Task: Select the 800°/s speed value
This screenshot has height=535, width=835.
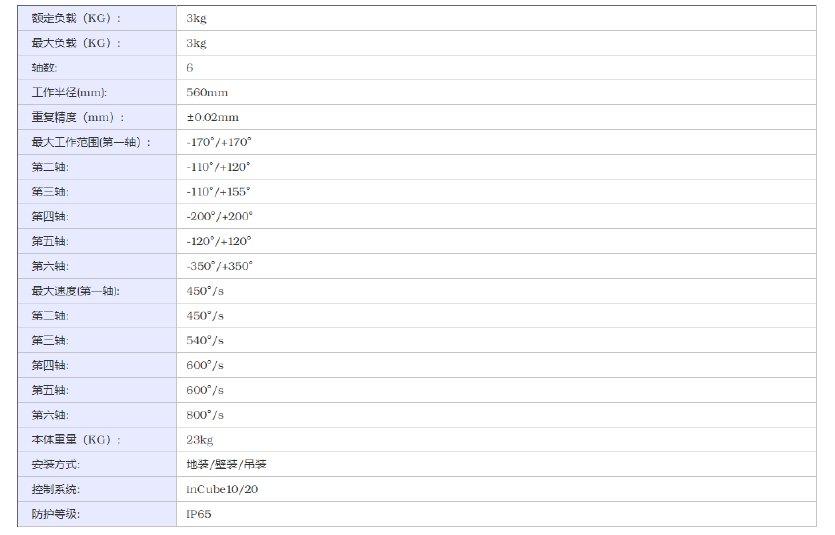Action: click(x=205, y=415)
